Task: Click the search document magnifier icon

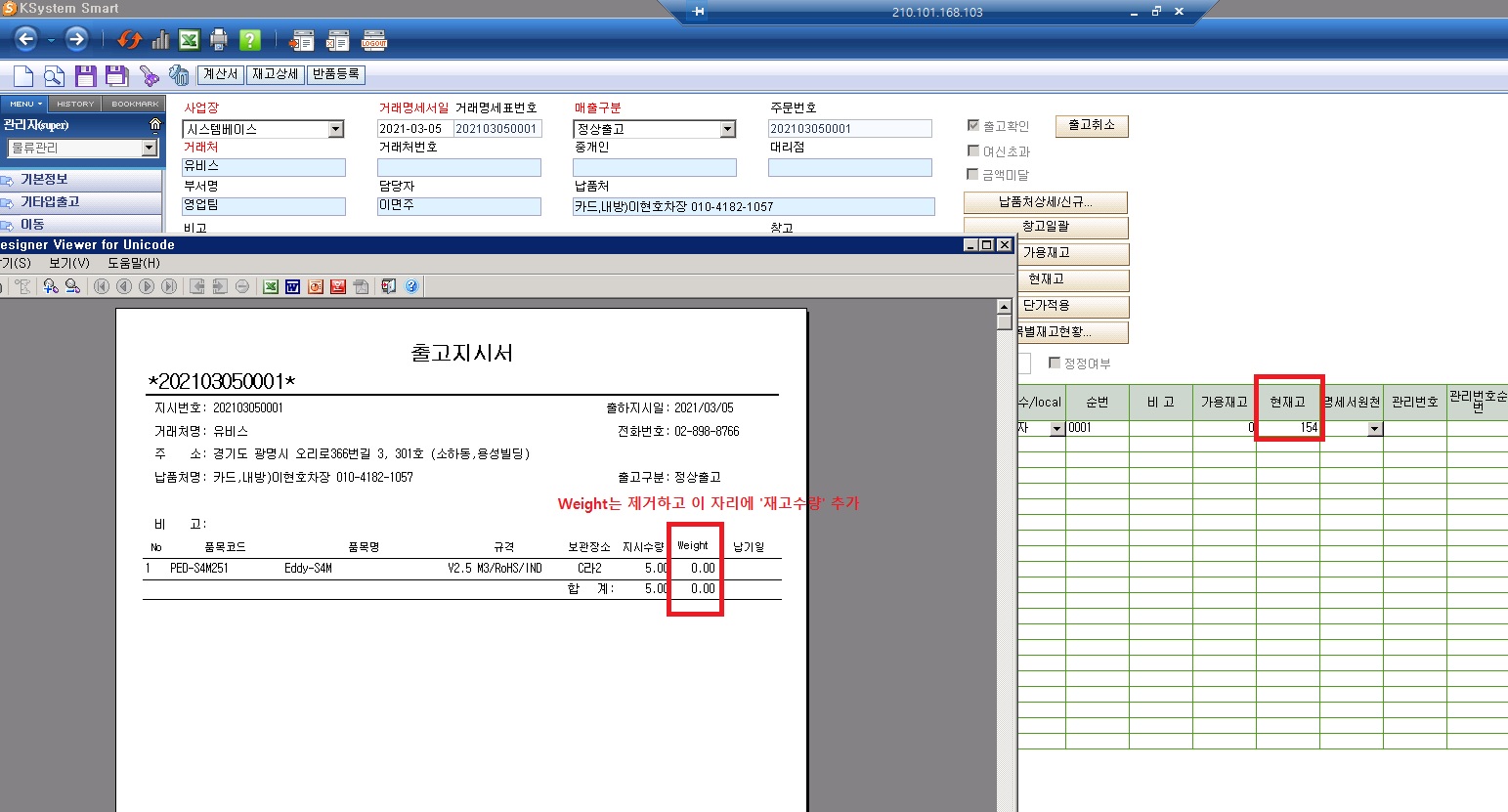Action: [55, 76]
